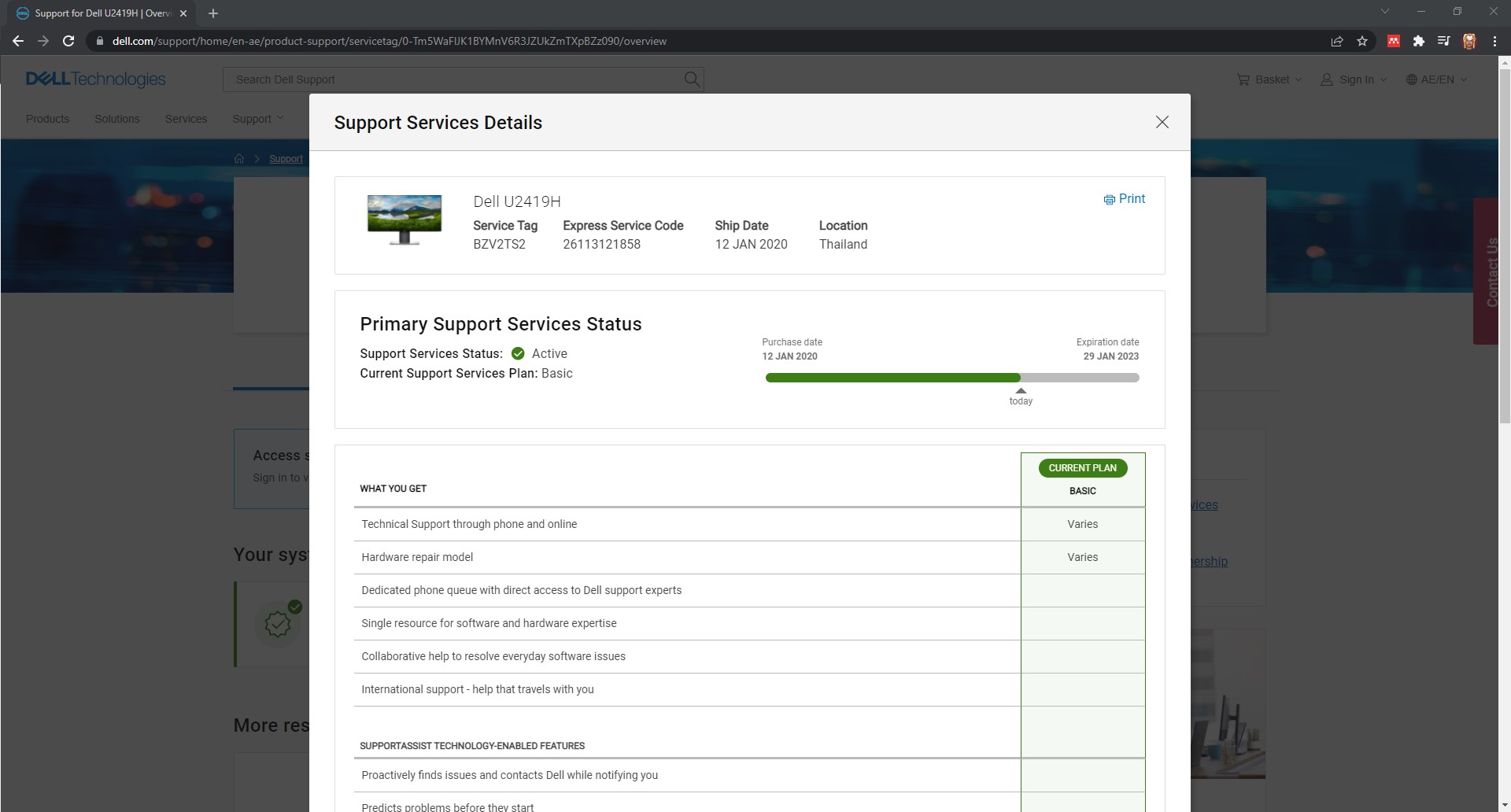Image resolution: width=1511 pixels, height=812 pixels.
Task: Bookmark this page with the star icon
Action: click(1362, 41)
